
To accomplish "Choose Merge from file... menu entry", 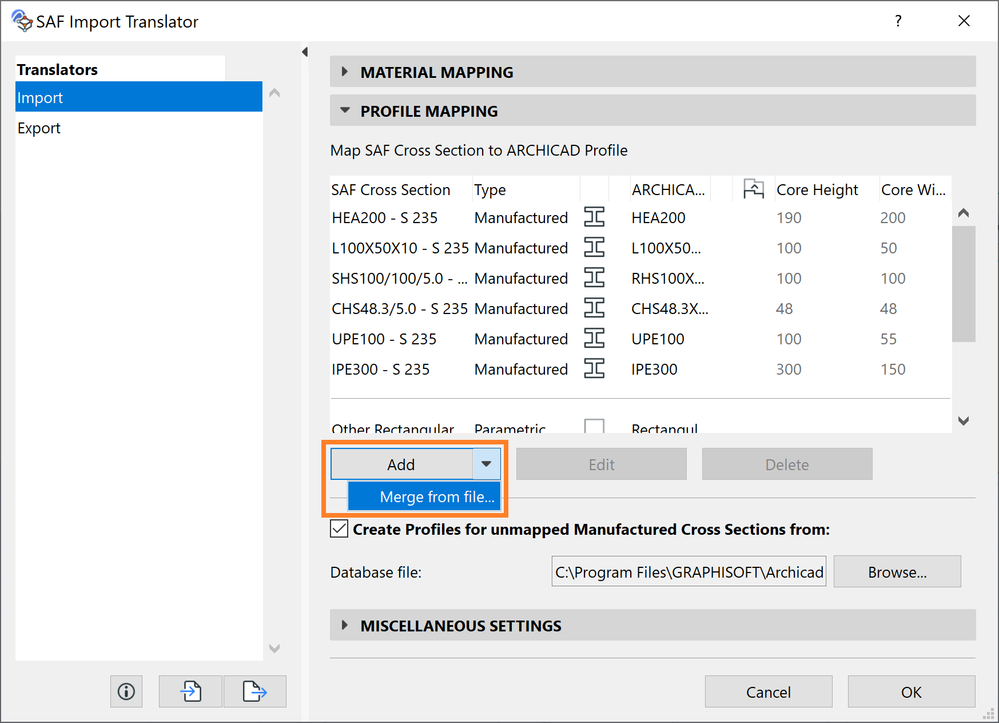I will coord(424,496).
